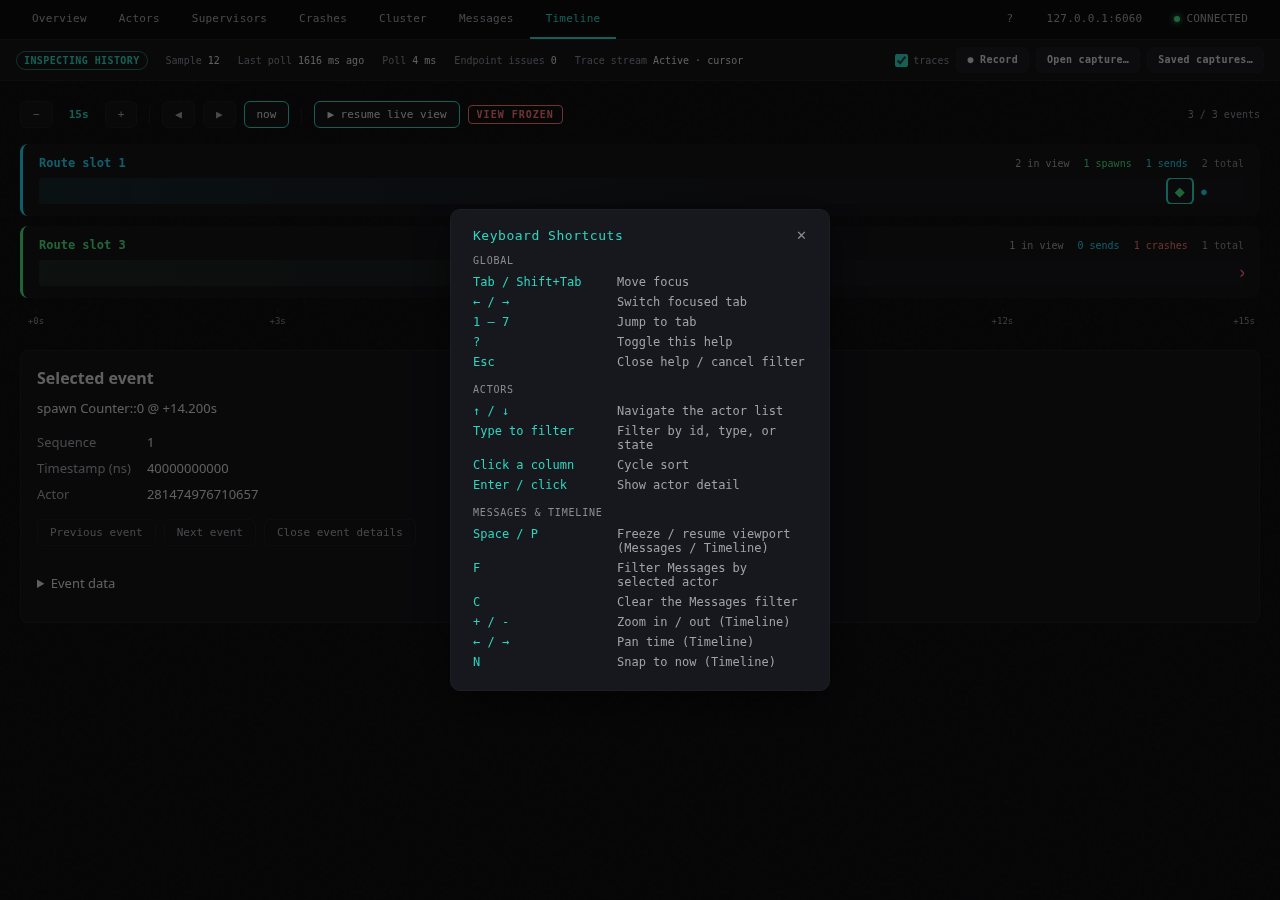Start recording with the Record button

pos(992,60)
